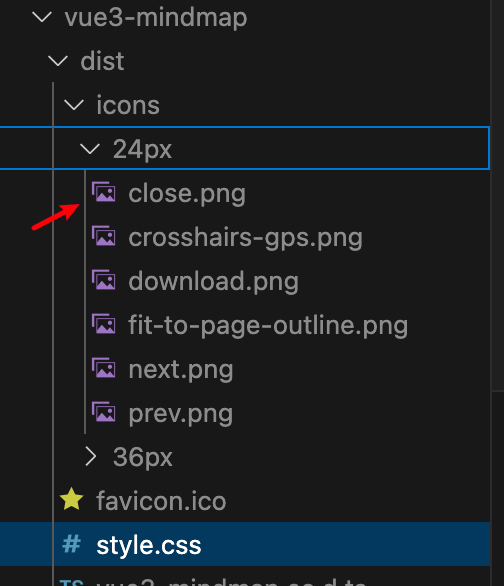Viewport: 504px width, 586px height.
Task: Click the image icon beside download.png
Action: [103, 280]
